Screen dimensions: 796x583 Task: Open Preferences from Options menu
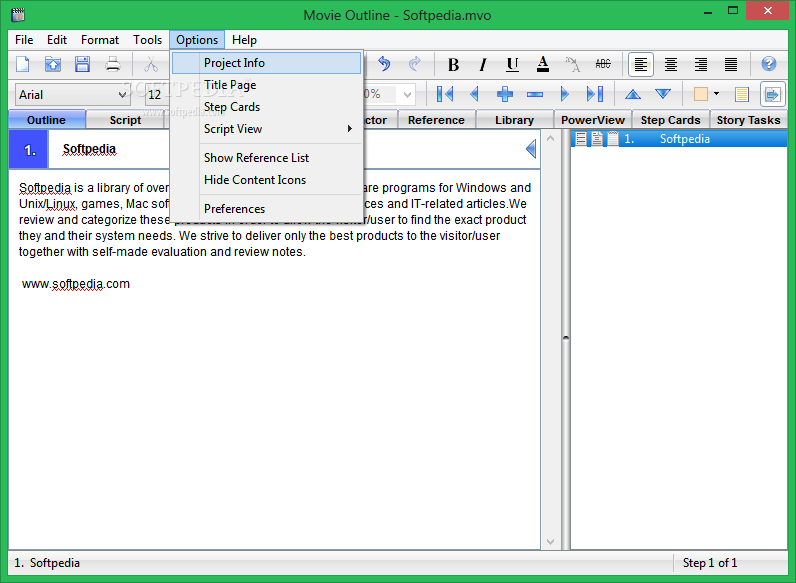tap(267, 209)
